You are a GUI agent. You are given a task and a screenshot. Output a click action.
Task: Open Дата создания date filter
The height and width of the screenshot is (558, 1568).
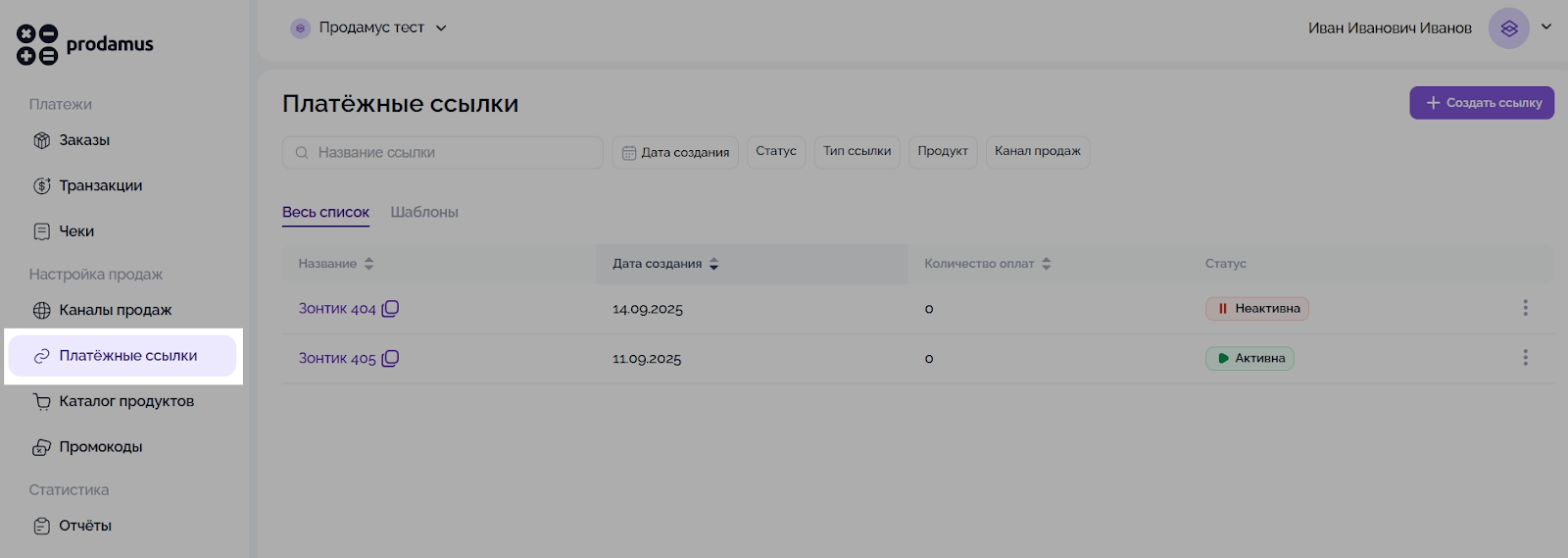(676, 152)
